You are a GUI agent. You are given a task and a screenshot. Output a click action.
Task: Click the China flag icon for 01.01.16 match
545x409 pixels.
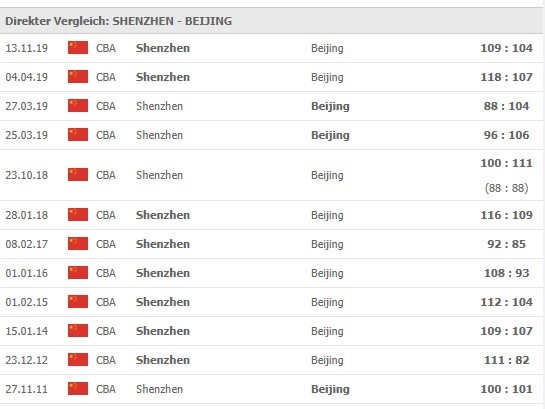tap(78, 273)
